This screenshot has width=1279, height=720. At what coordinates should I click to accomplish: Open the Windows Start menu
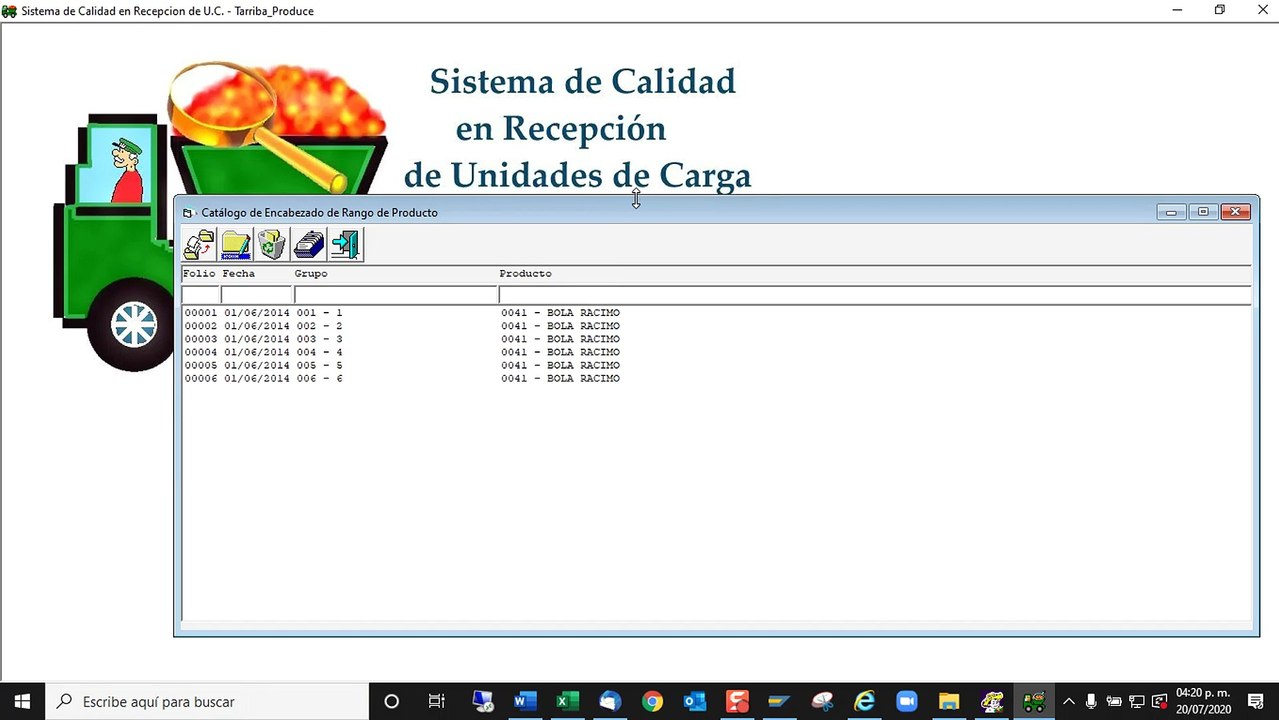click(x=22, y=702)
